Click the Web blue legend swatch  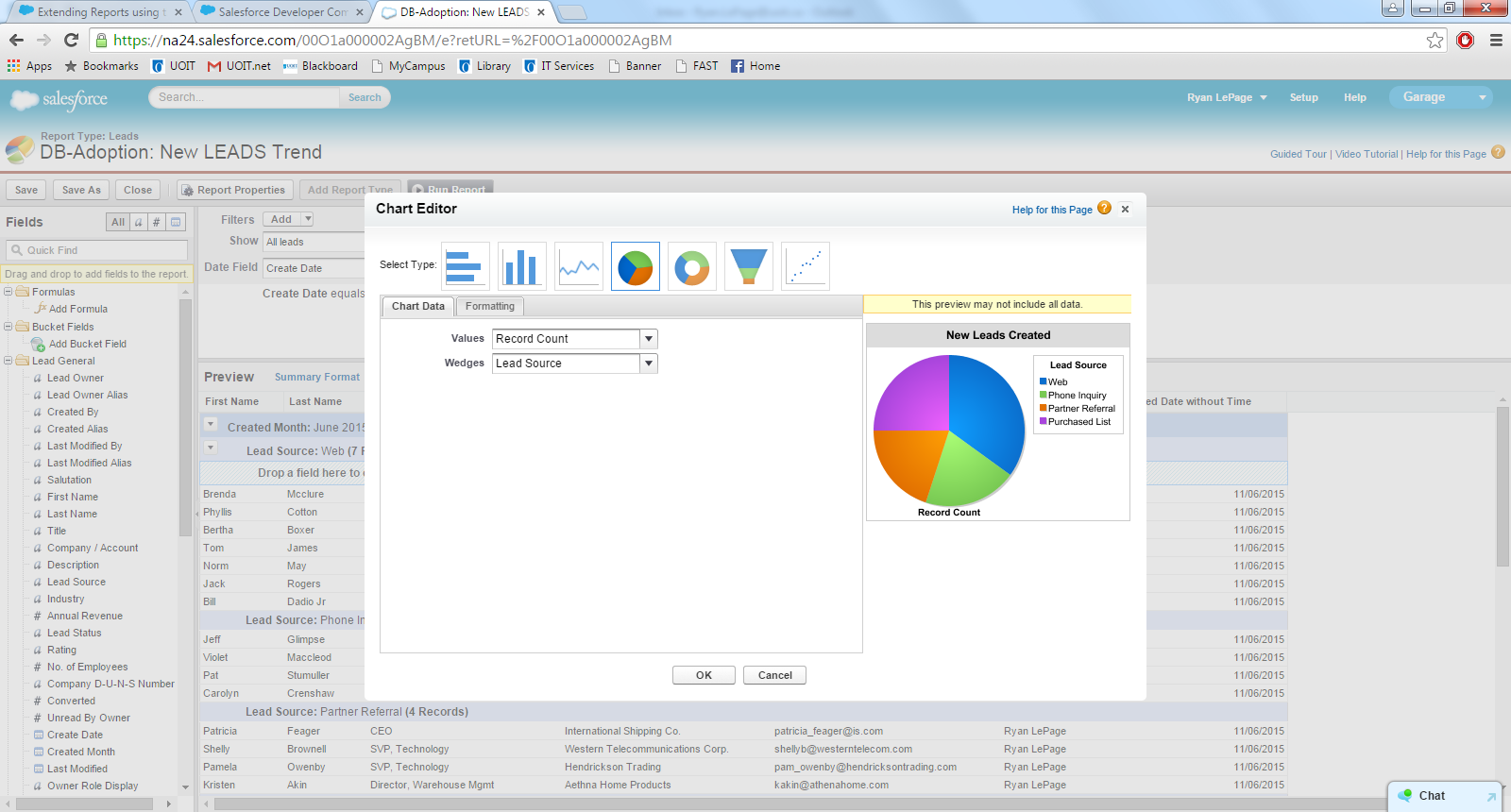(1044, 382)
